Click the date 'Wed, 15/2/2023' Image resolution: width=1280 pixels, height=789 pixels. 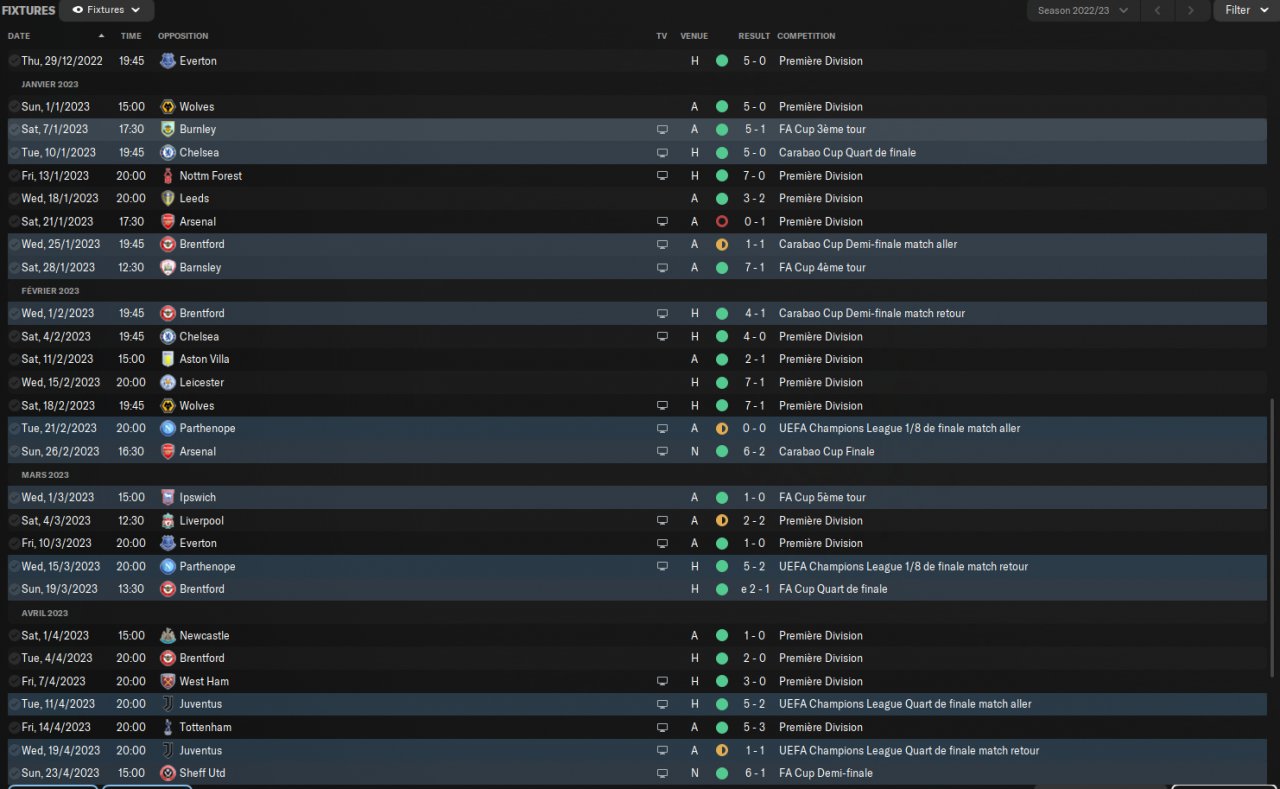(x=61, y=382)
